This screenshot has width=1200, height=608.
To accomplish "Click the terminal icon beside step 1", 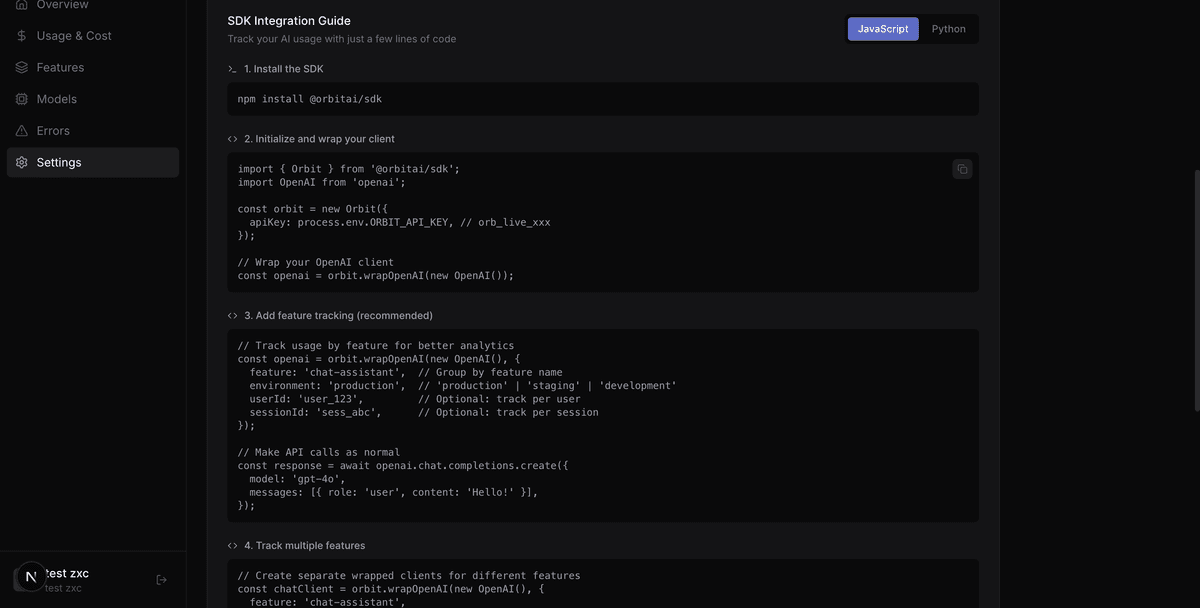I will (x=231, y=68).
